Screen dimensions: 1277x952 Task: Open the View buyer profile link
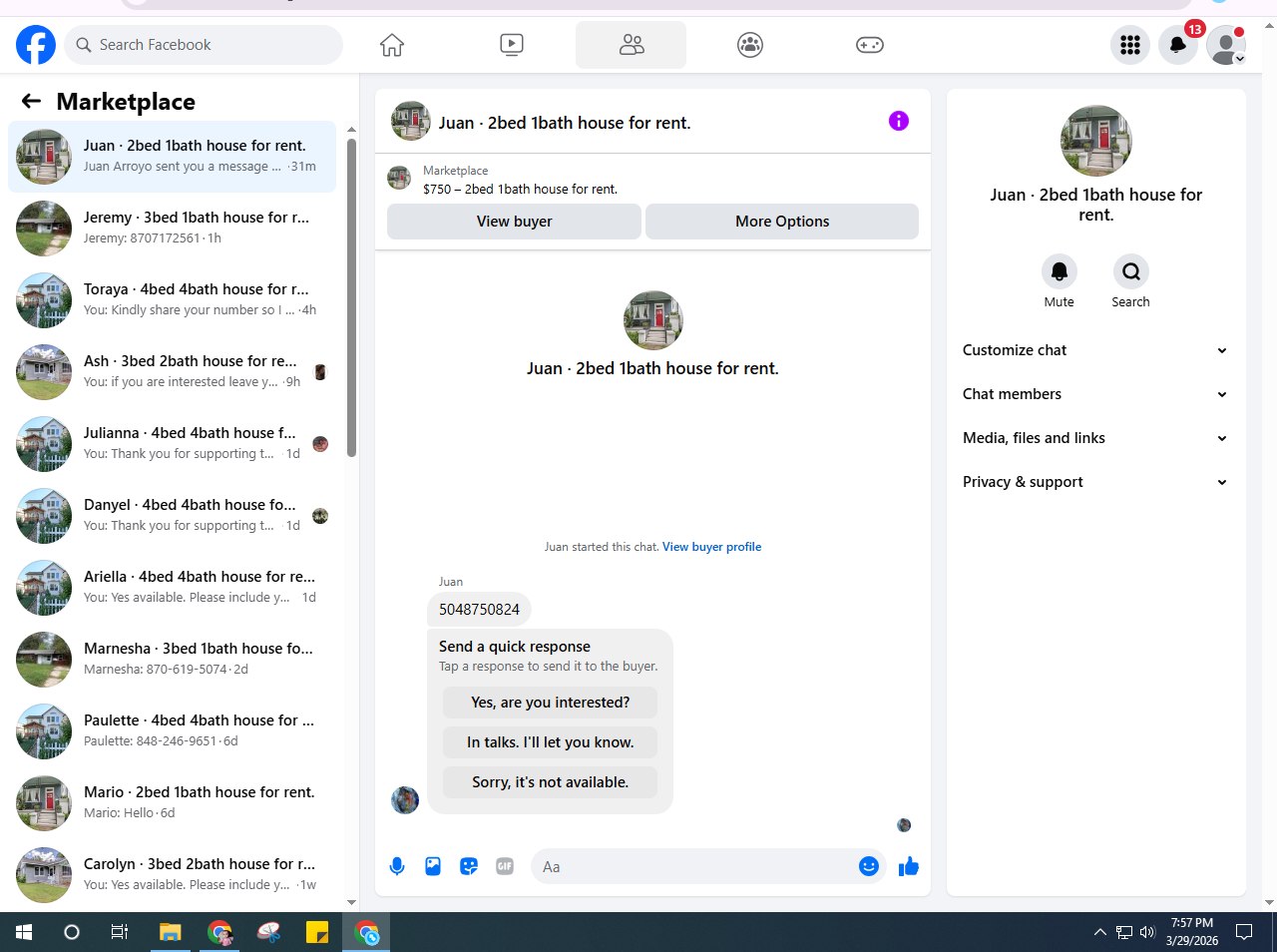point(711,547)
